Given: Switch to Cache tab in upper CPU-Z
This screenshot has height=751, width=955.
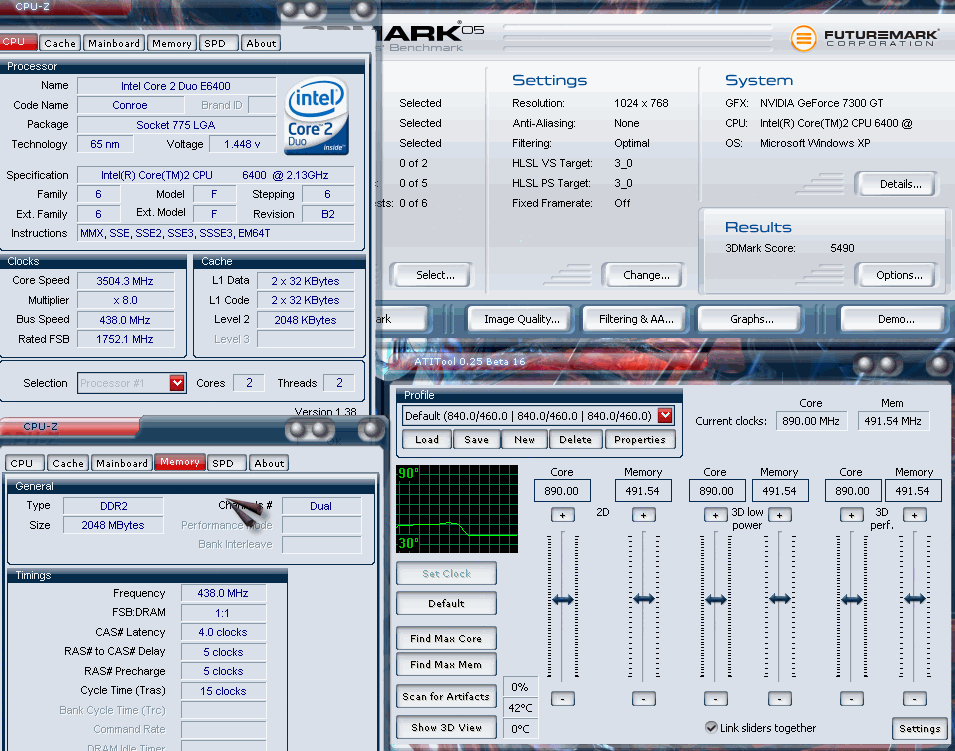Looking at the screenshot, I should (x=60, y=43).
